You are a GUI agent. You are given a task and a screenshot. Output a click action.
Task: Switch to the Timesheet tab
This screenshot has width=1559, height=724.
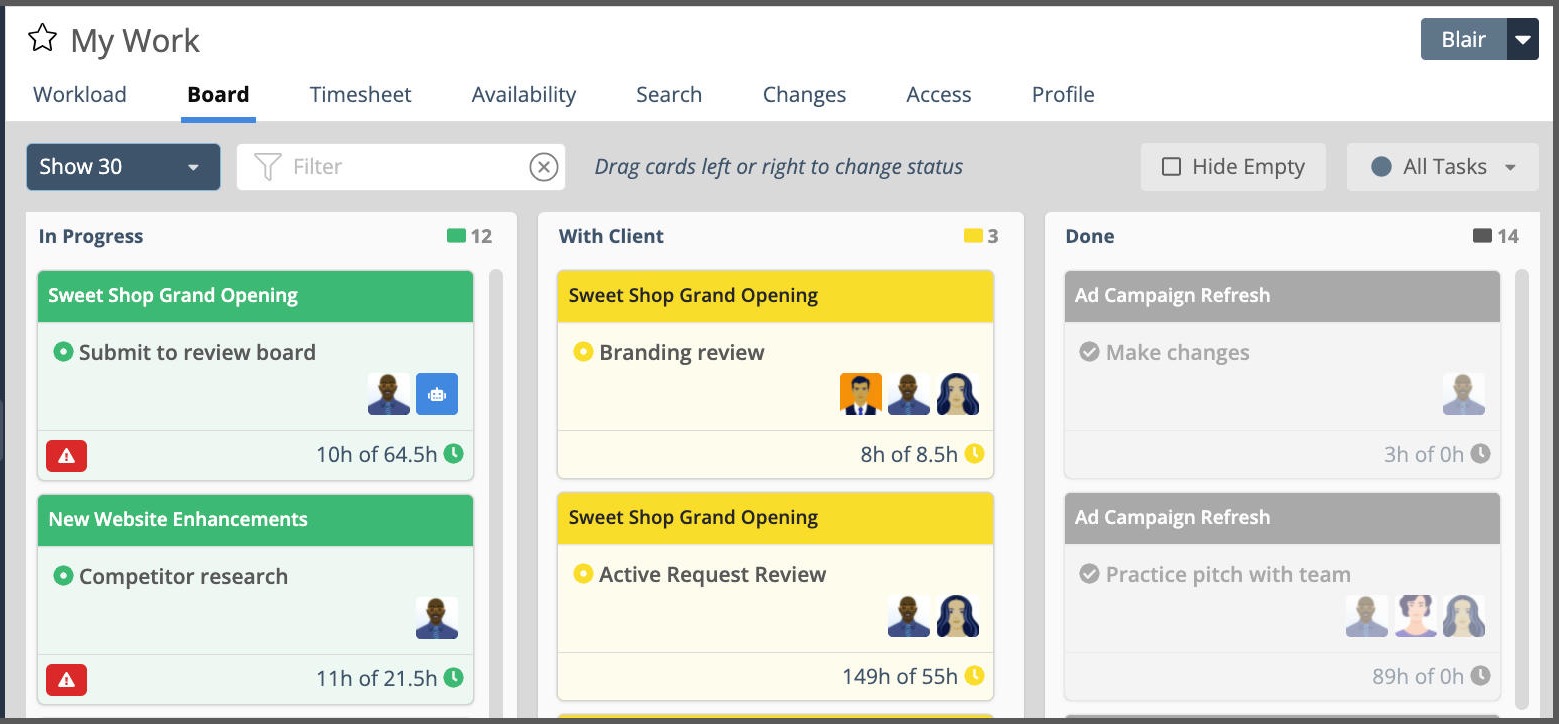[360, 94]
